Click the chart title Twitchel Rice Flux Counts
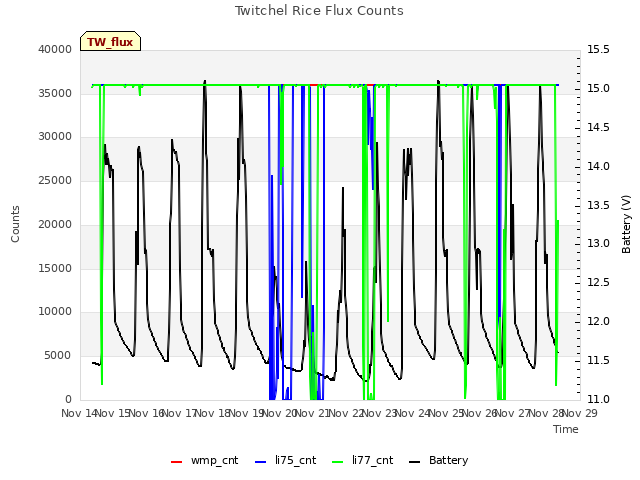Screen dimensions: 640x480 click(319, 11)
